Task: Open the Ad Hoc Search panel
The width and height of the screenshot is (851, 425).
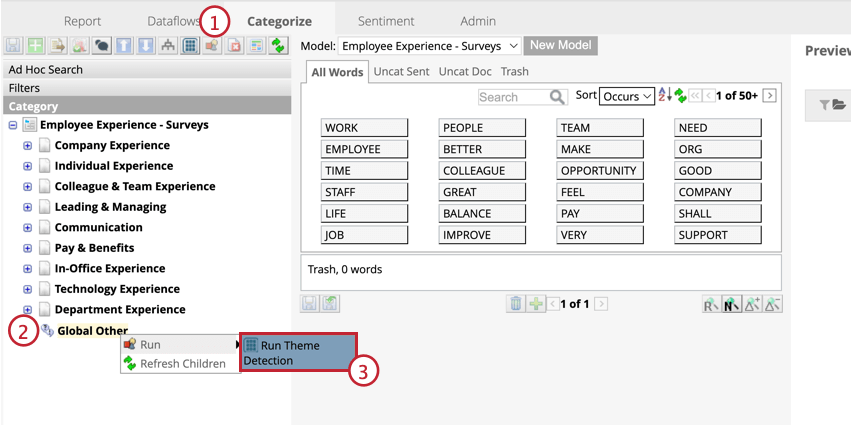Action: pos(147,70)
